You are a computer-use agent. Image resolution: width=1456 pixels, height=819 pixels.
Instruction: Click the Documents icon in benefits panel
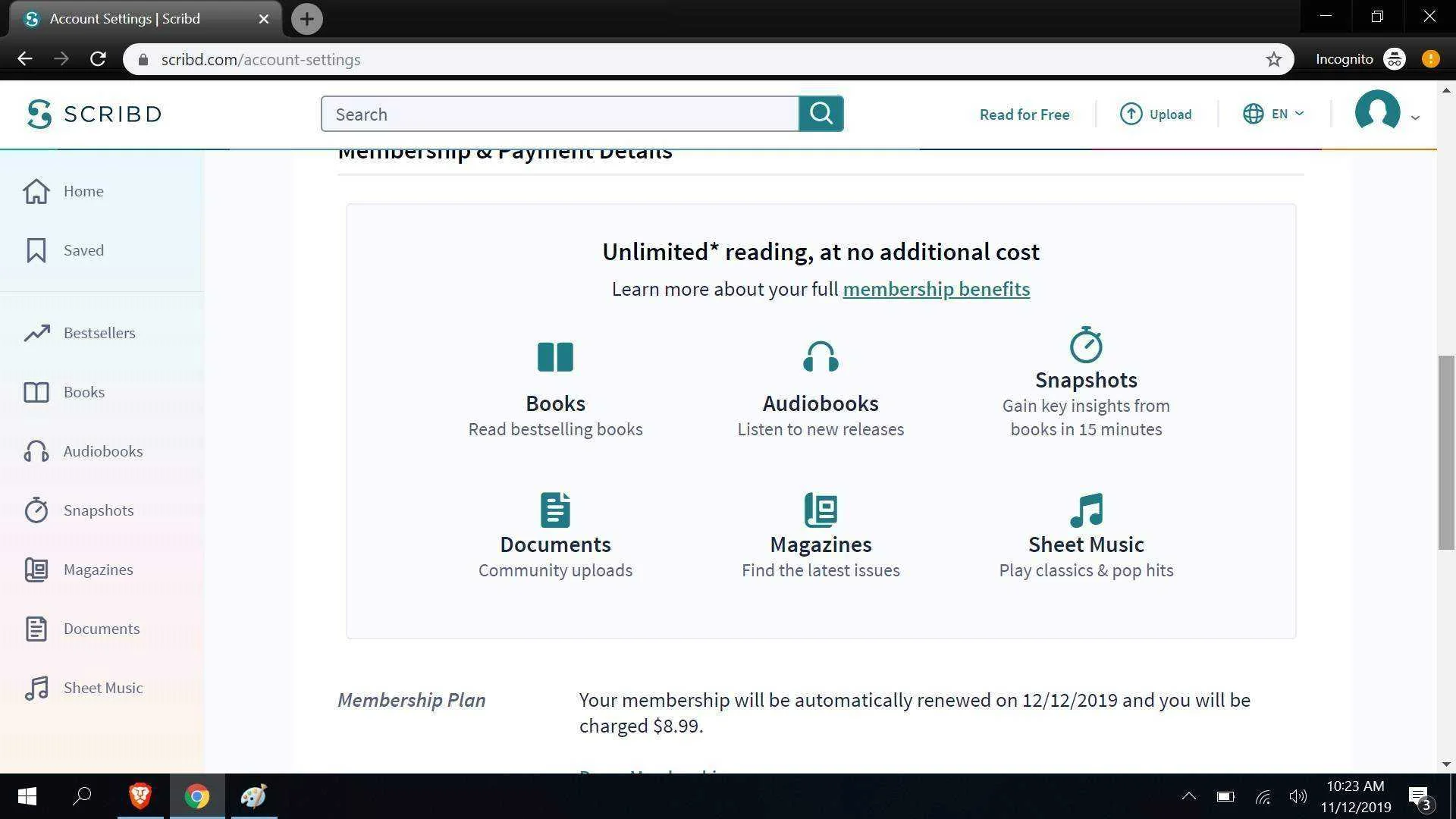(555, 510)
